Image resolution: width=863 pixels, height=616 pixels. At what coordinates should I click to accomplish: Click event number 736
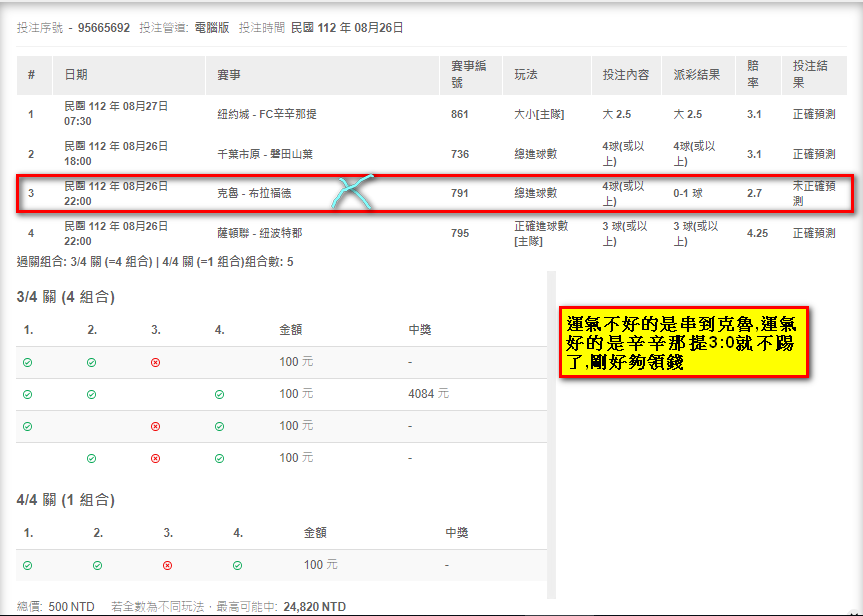[x=460, y=154]
